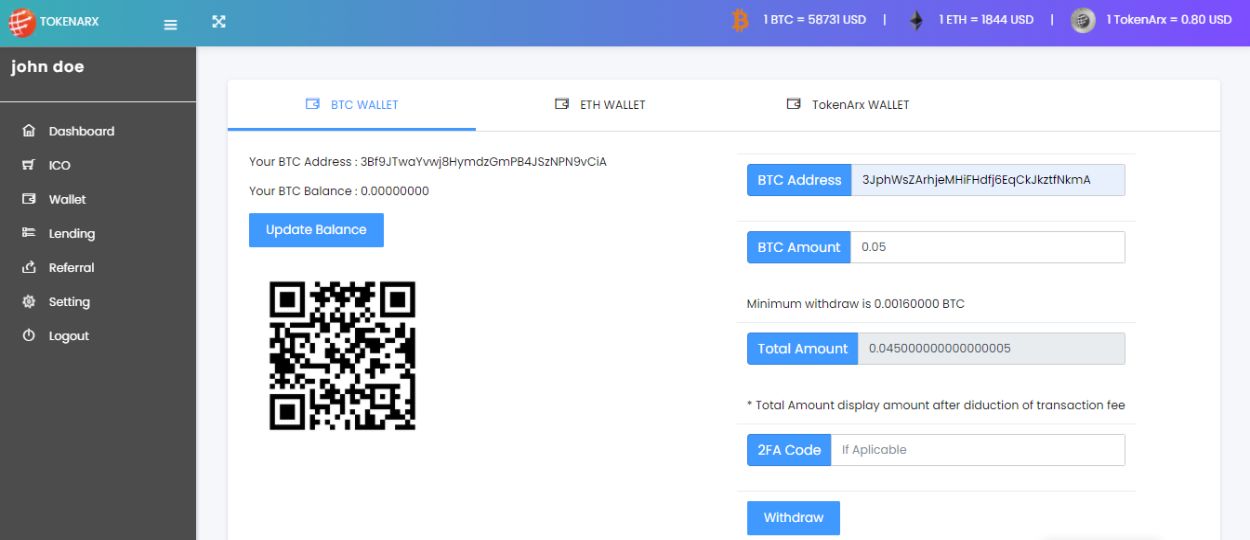Click the Total Amount read-only field
Screen dimensions: 1250x540
pyautogui.click(x=991, y=348)
